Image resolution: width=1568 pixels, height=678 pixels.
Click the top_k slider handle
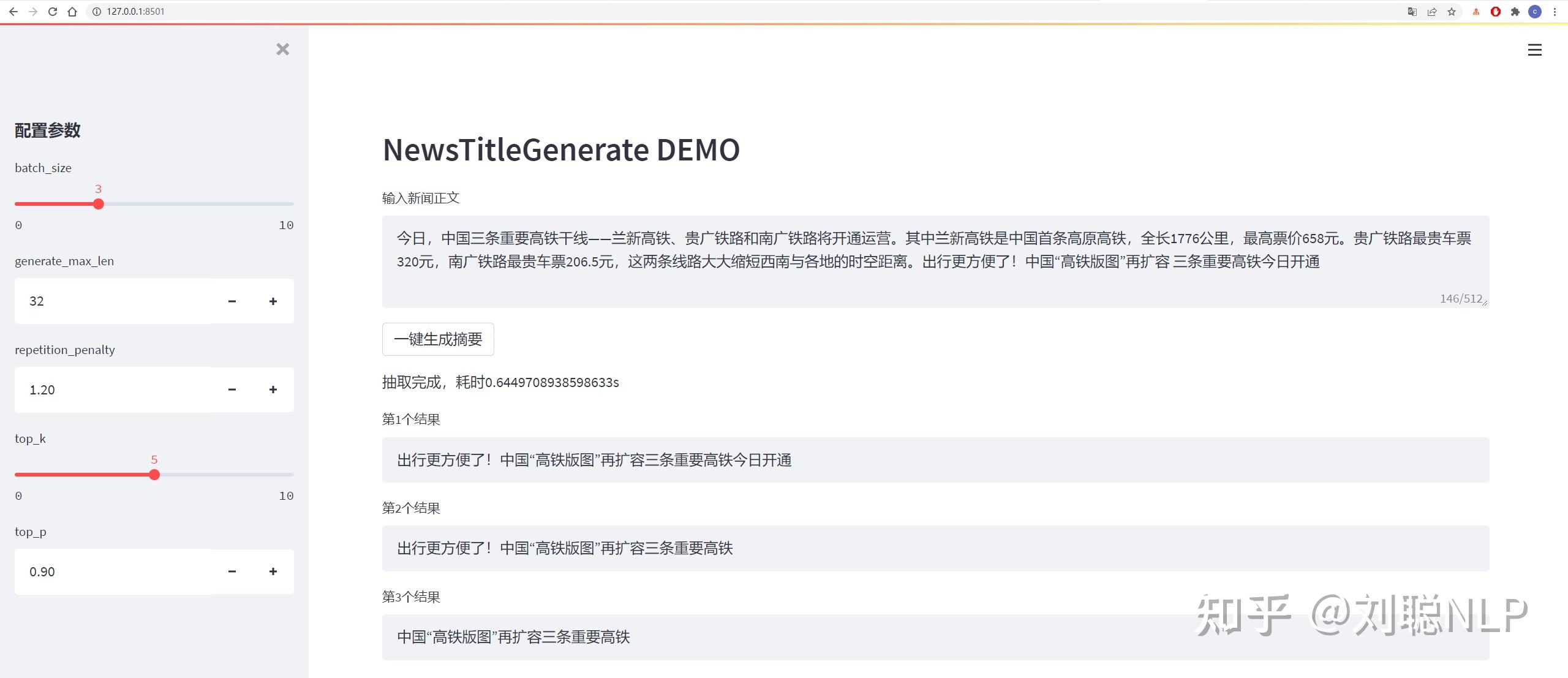[x=155, y=474]
